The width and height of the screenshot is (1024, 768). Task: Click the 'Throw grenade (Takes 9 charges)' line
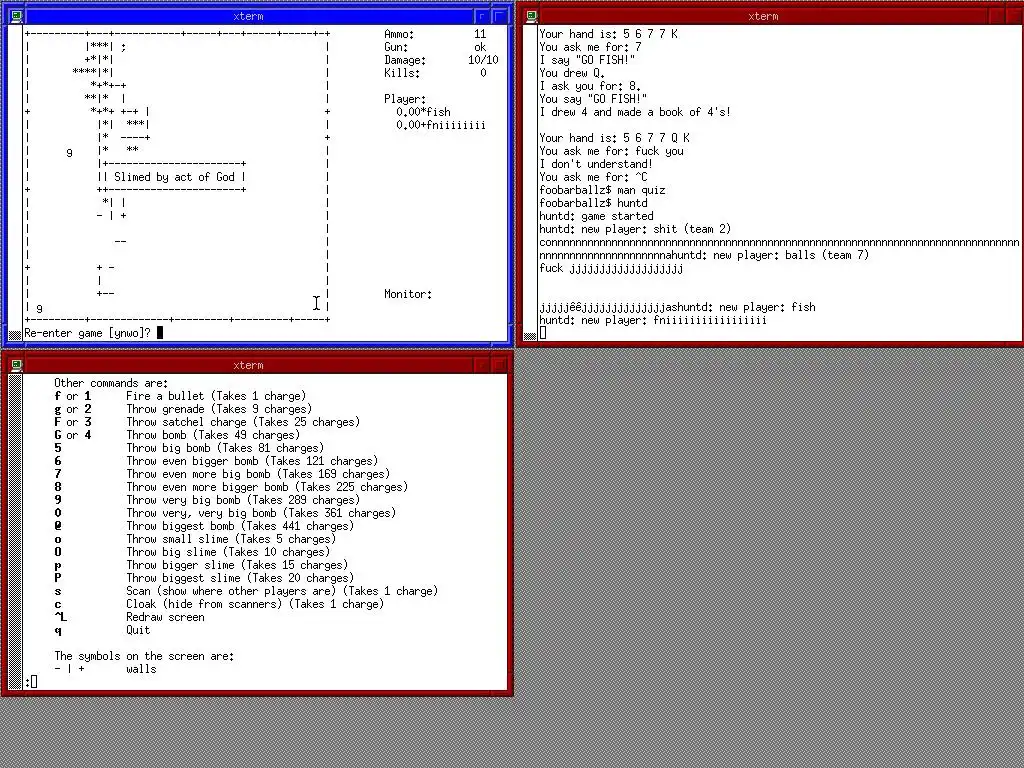[219, 409]
